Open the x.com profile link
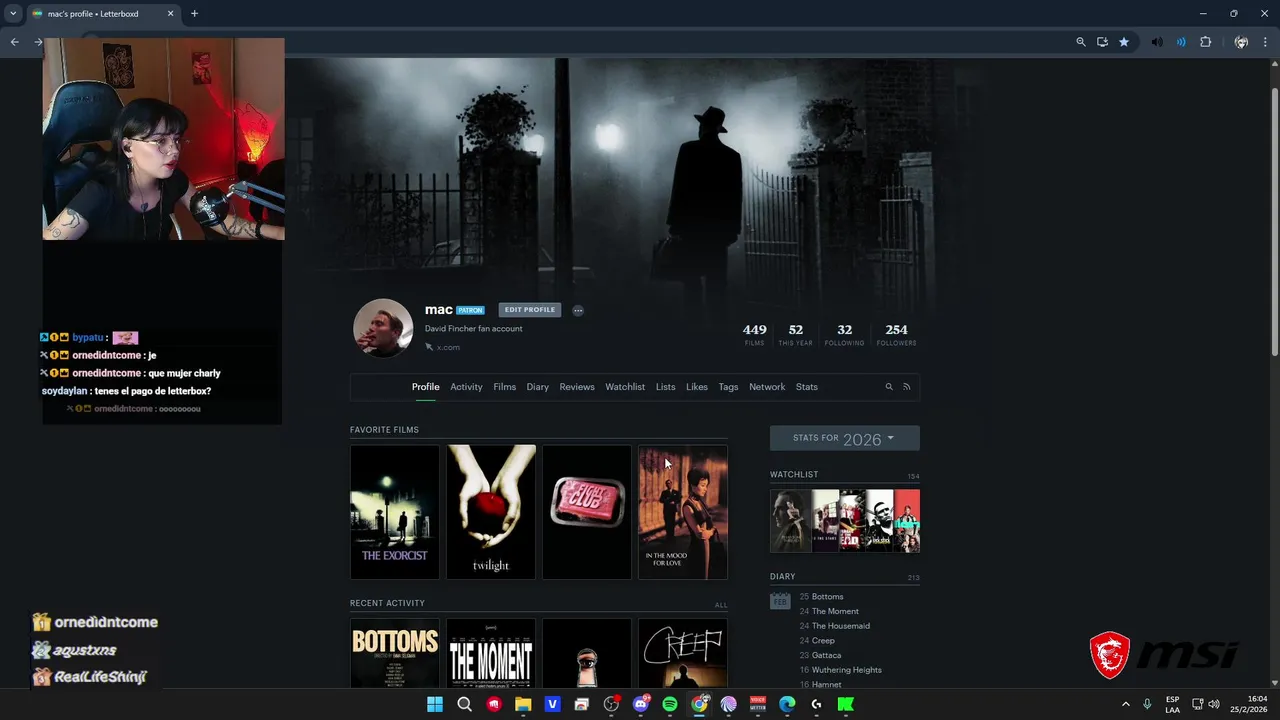Viewport: 1280px width, 720px height. pyautogui.click(x=442, y=347)
